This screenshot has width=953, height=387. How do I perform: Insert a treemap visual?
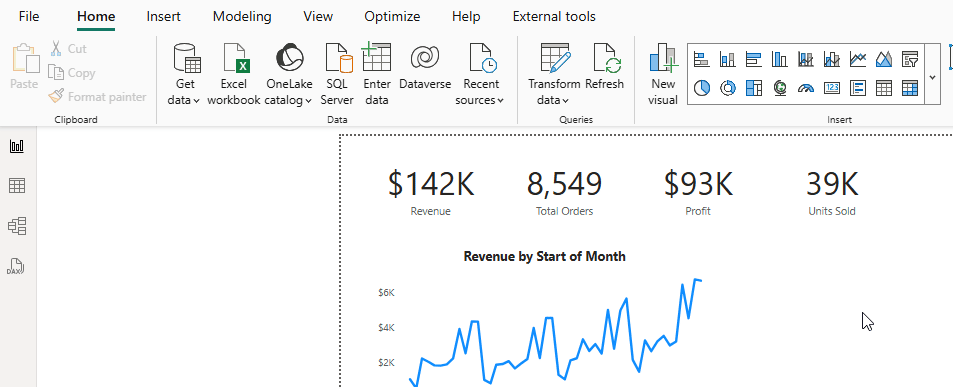pyautogui.click(x=754, y=88)
